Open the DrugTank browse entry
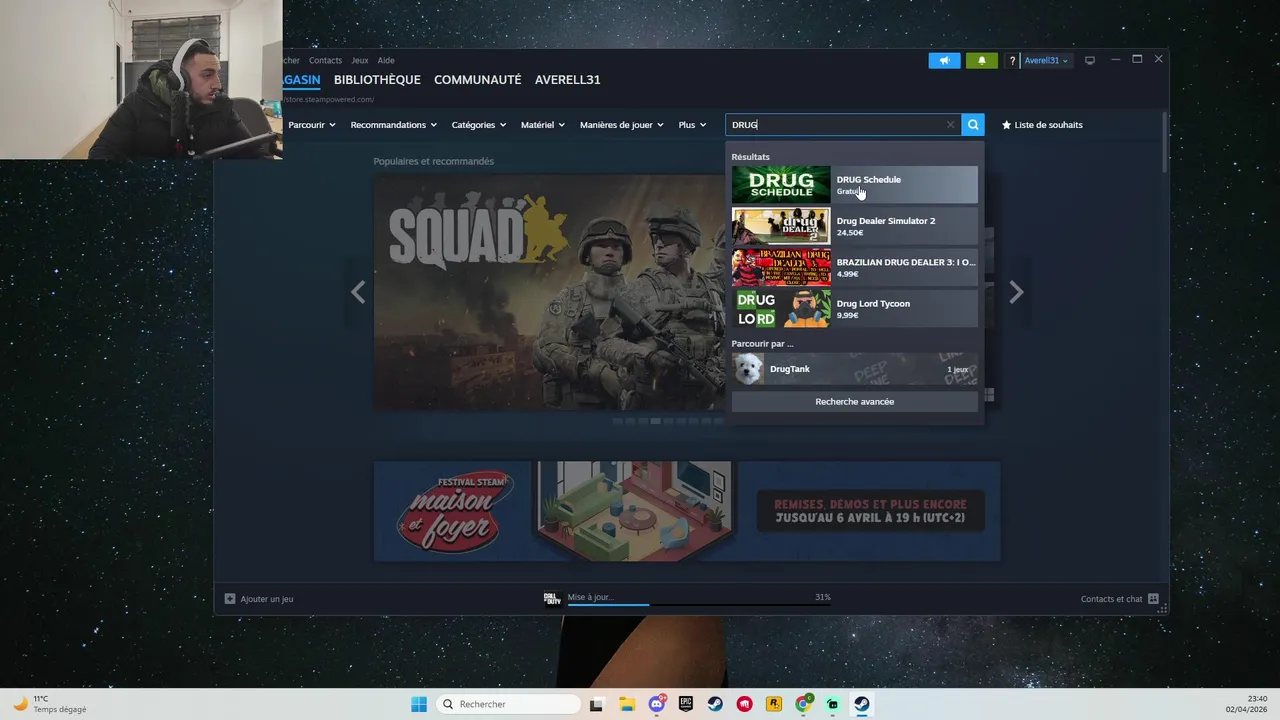Viewport: 1280px width, 720px height. click(x=854, y=369)
